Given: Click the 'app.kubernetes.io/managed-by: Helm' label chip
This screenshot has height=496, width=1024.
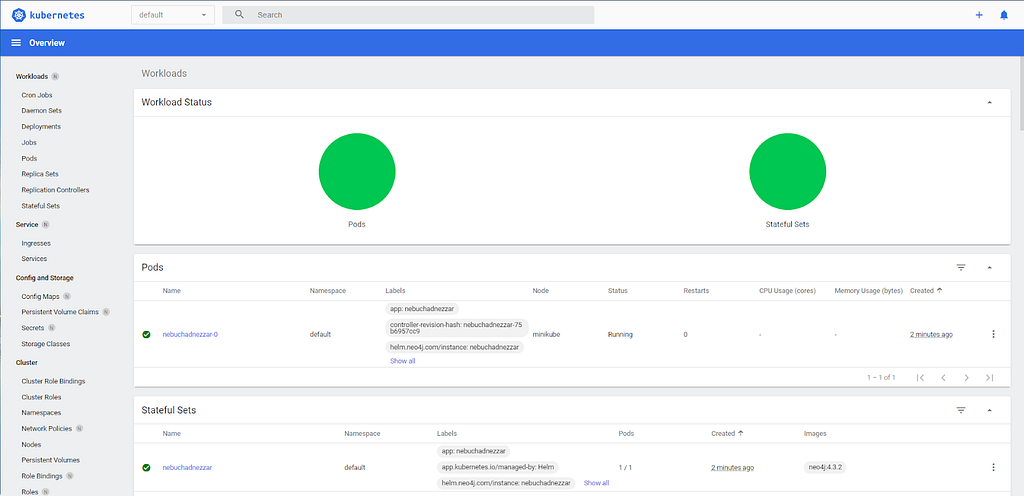Looking at the screenshot, I should pyautogui.click(x=498, y=467).
